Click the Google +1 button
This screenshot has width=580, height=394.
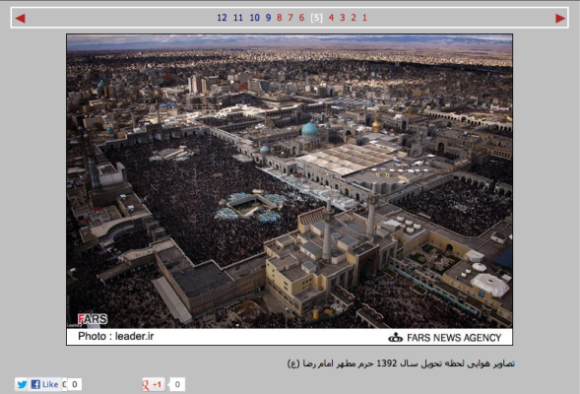click(x=154, y=385)
